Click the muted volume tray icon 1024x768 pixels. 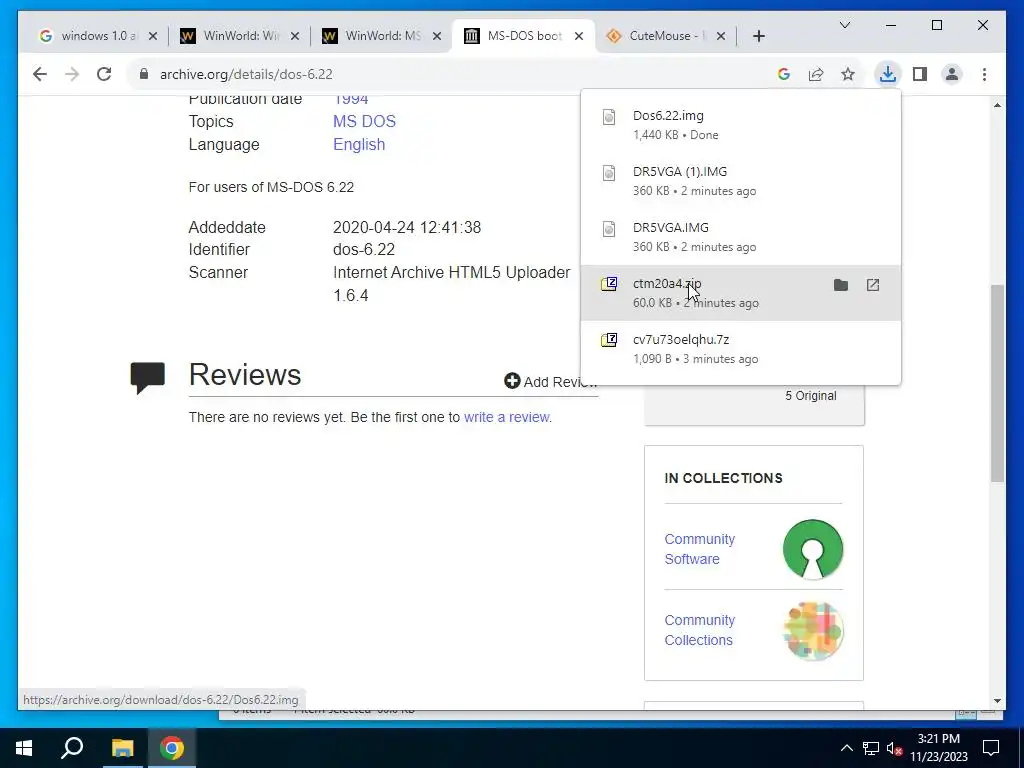[895, 748]
